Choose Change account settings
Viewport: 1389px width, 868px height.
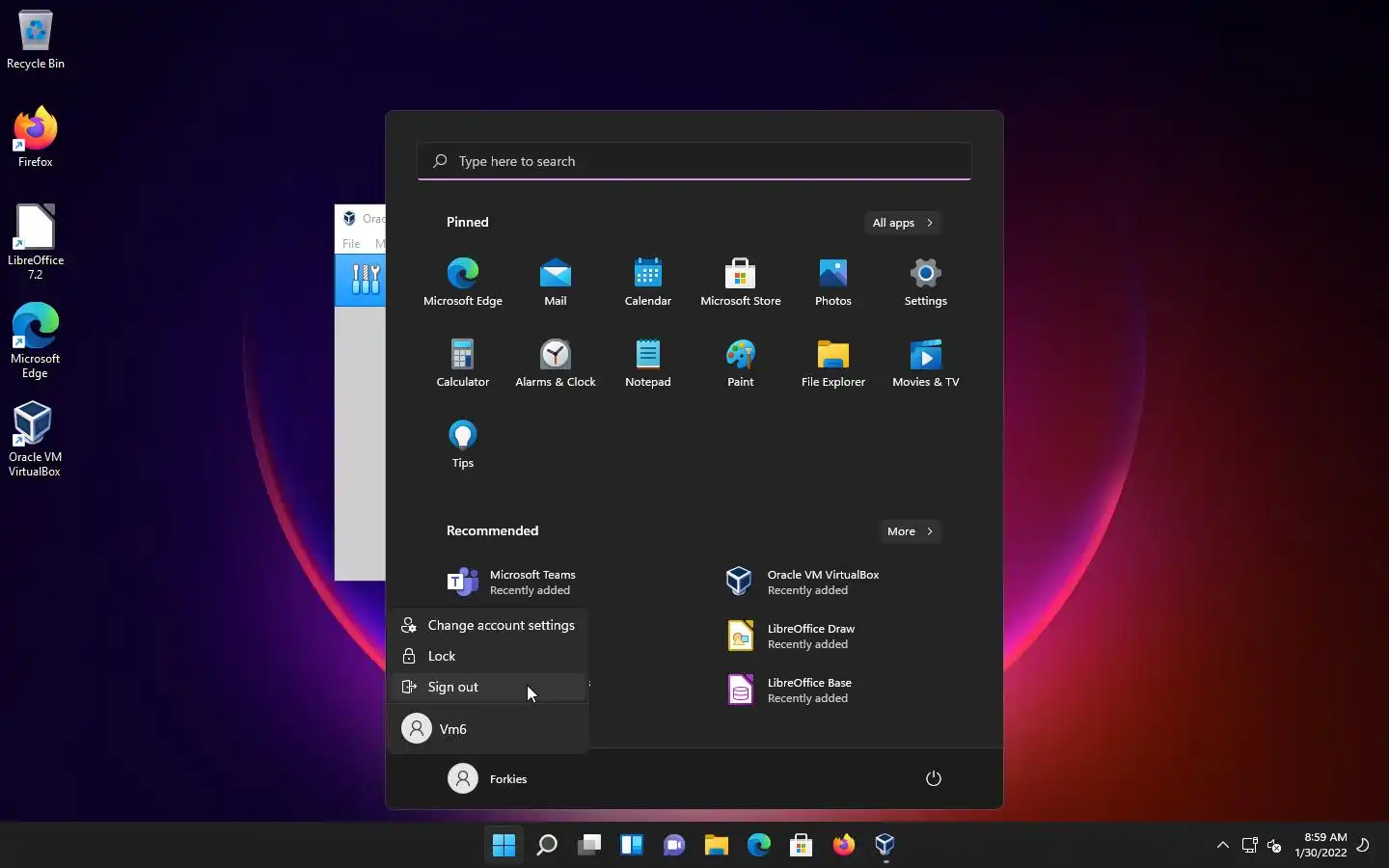[x=488, y=625]
